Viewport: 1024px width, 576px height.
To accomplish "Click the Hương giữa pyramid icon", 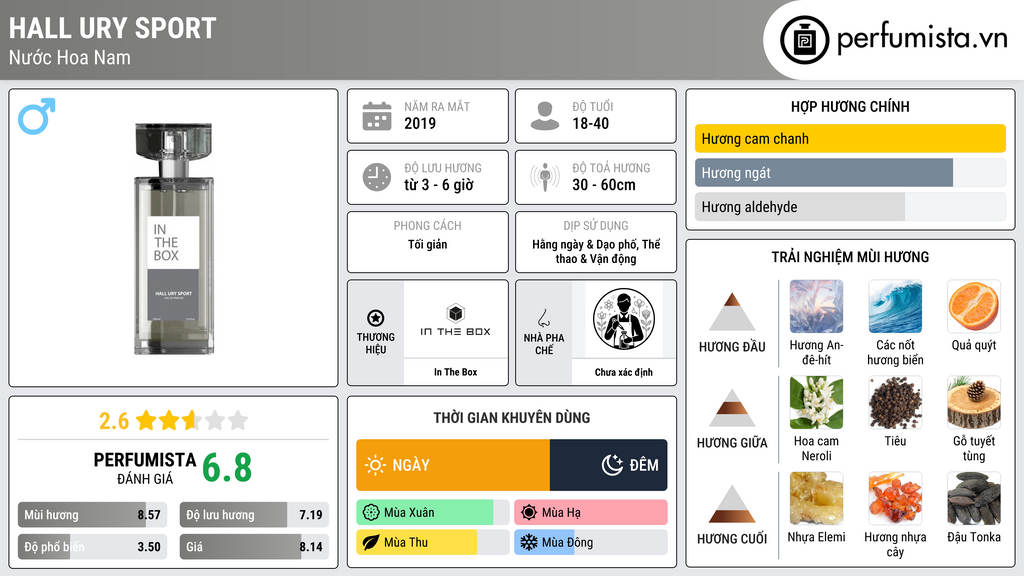I will pyautogui.click(x=732, y=408).
